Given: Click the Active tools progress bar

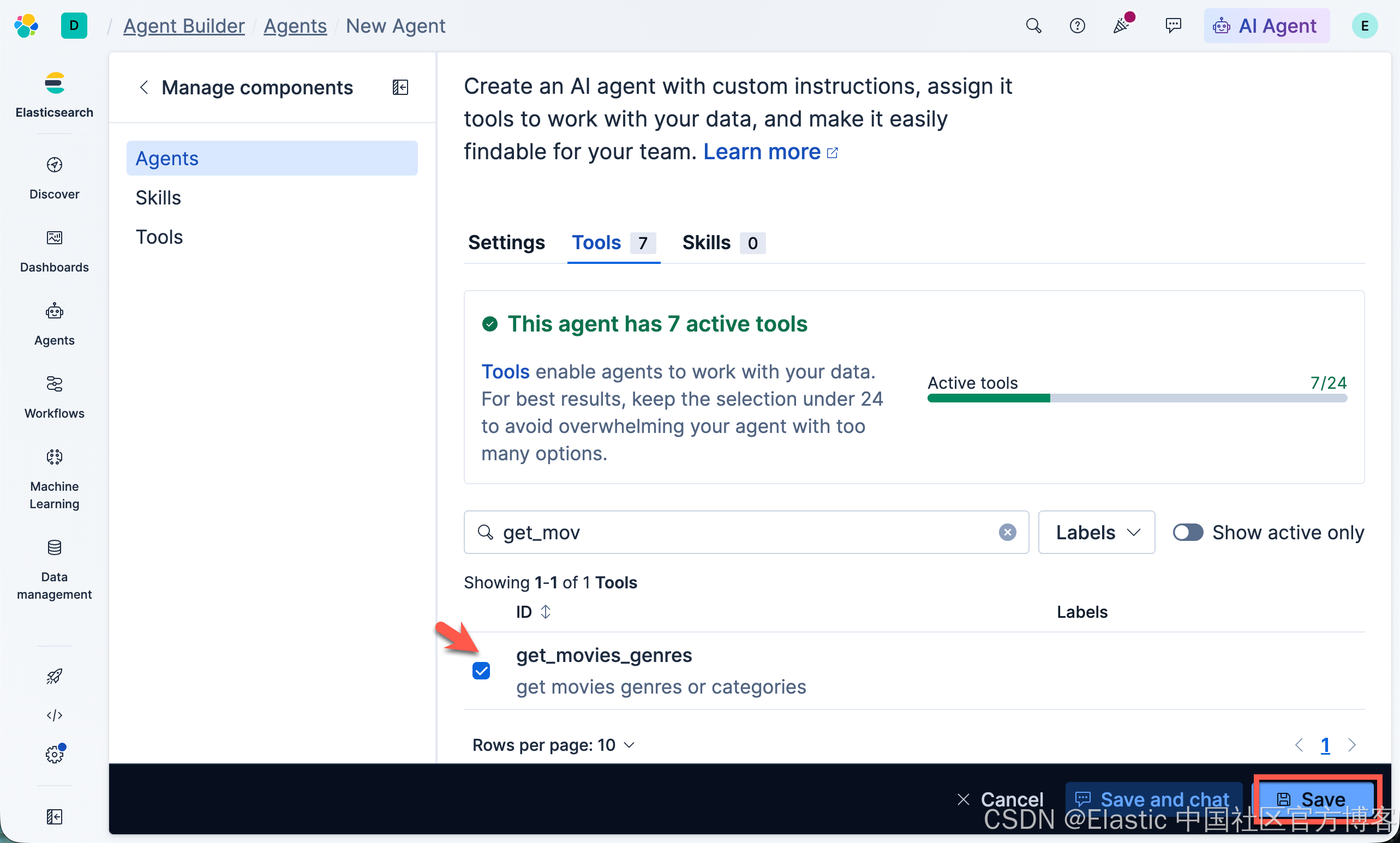Looking at the screenshot, I should [x=1137, y=398].
